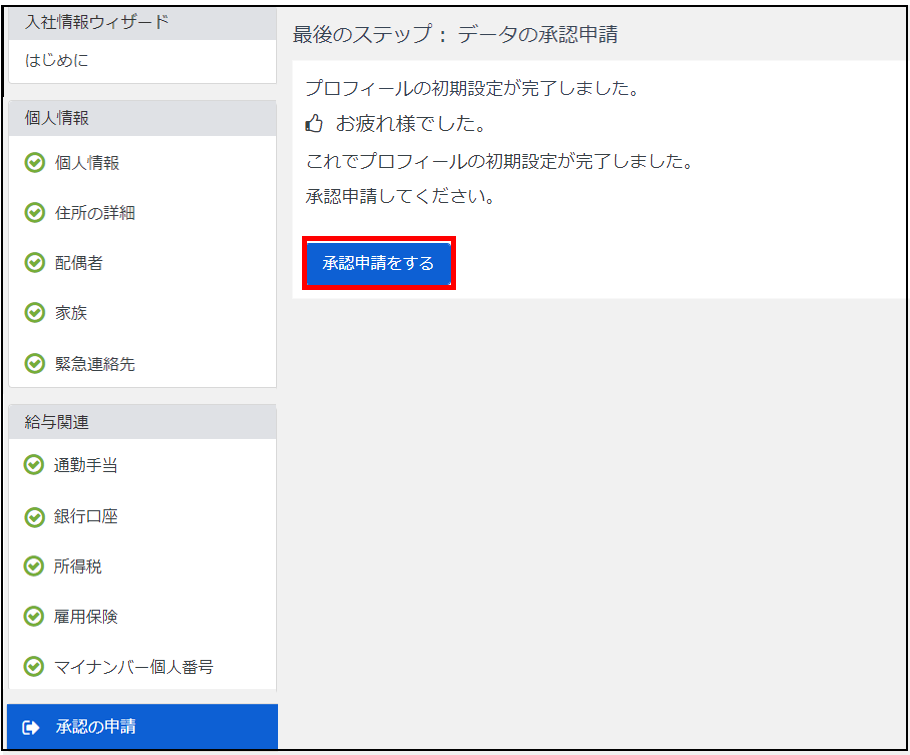Click the 入社情報ウィザード panel header

(x=97, y=22)
